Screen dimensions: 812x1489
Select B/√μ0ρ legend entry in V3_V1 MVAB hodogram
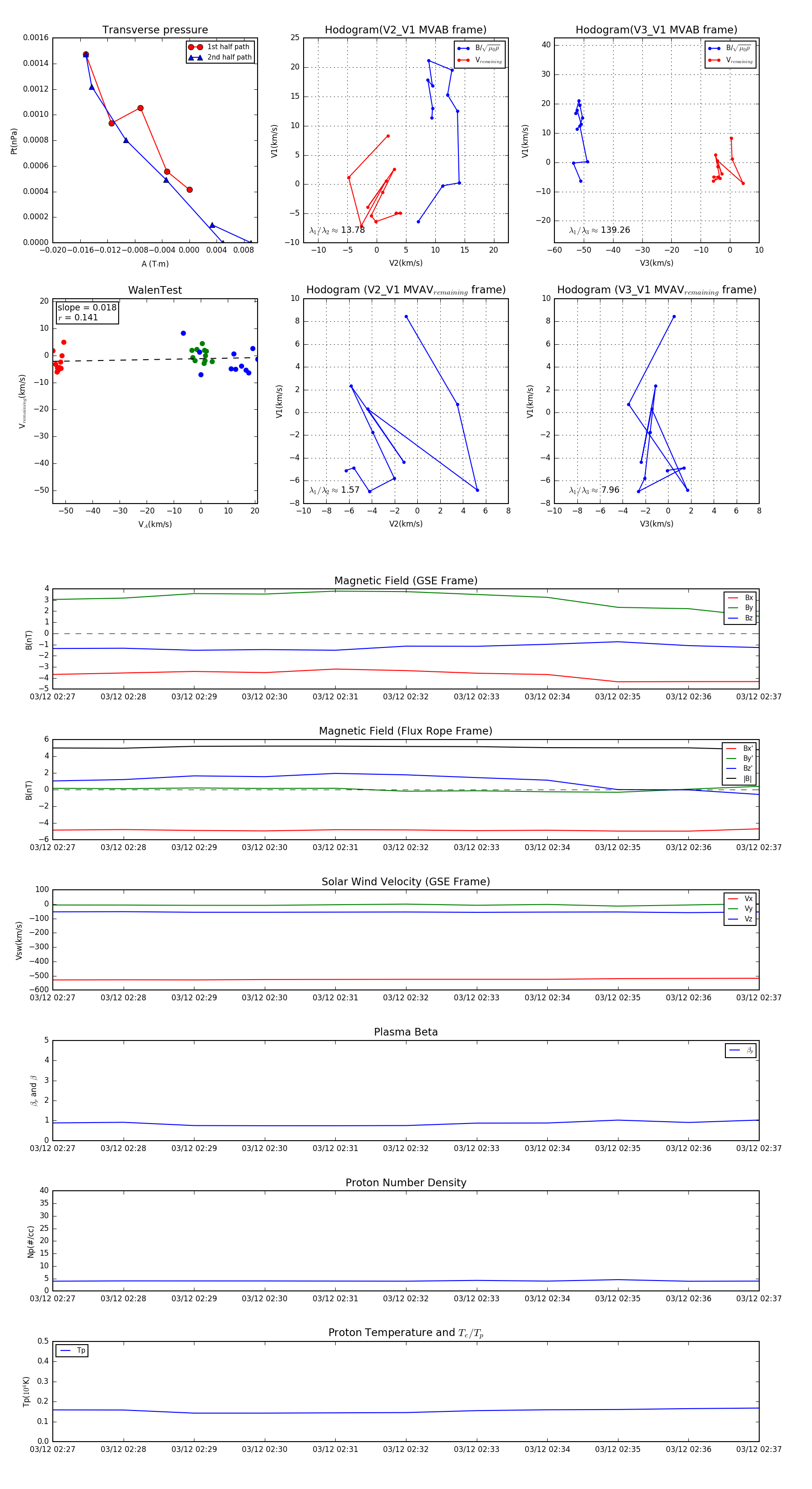tap(730, 49)
